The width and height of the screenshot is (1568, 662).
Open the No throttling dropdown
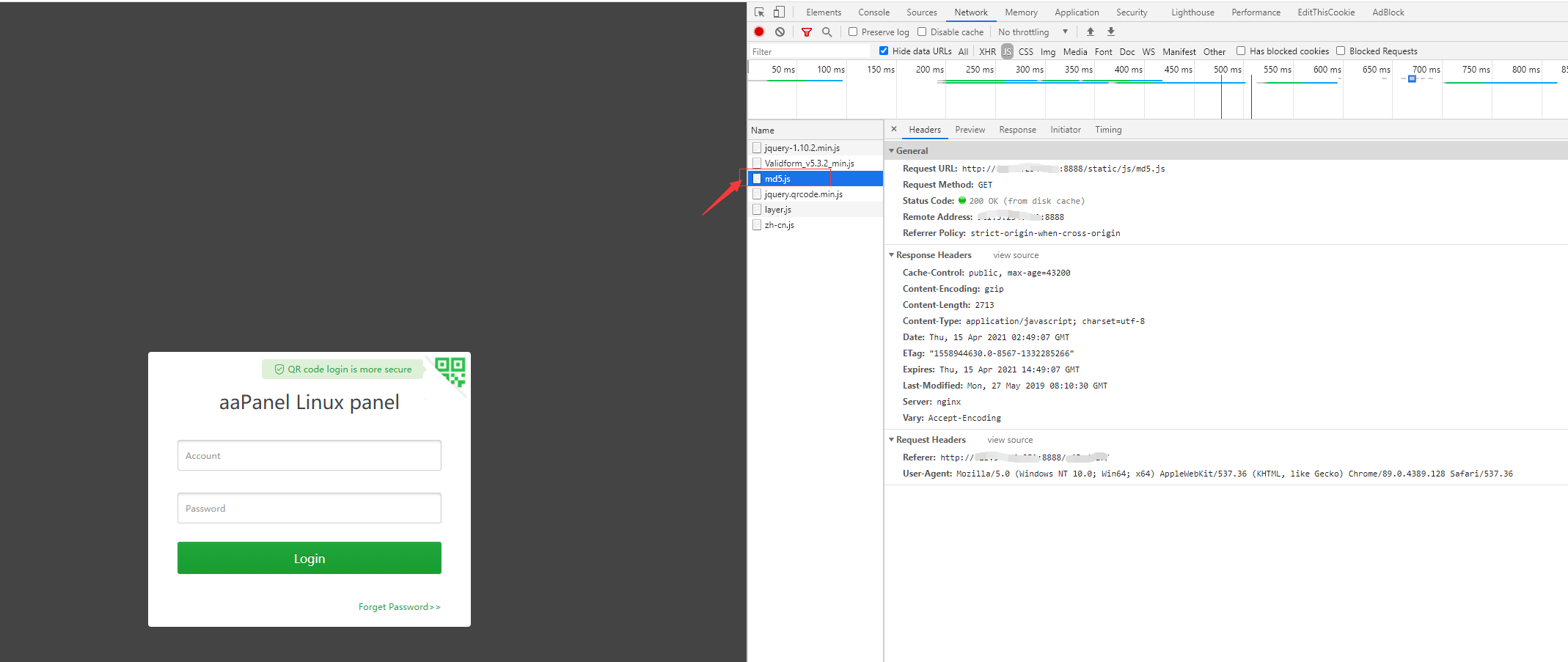point(1033,32)
